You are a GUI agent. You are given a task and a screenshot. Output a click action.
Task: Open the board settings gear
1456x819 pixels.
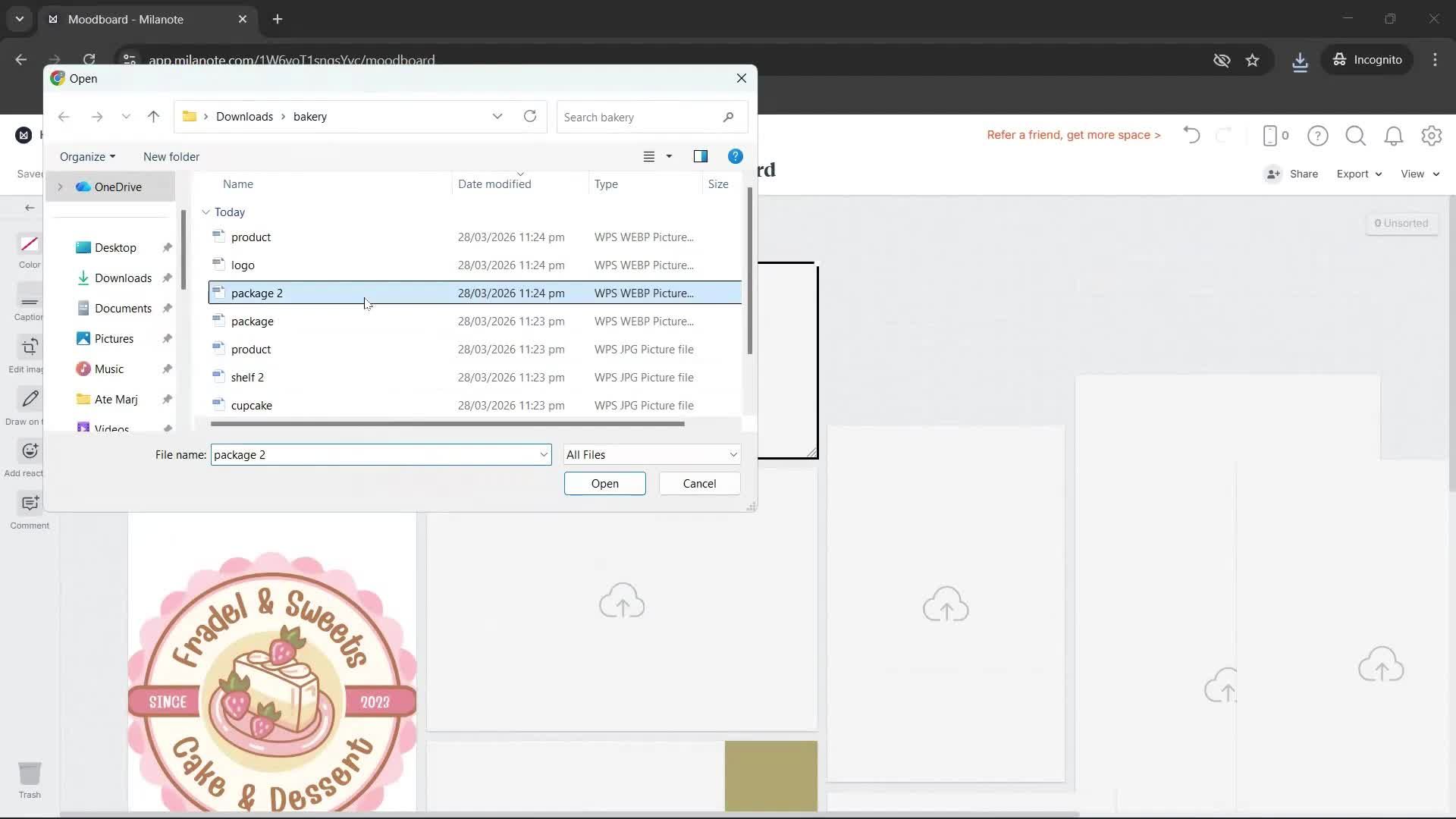tap(1432, 136)
